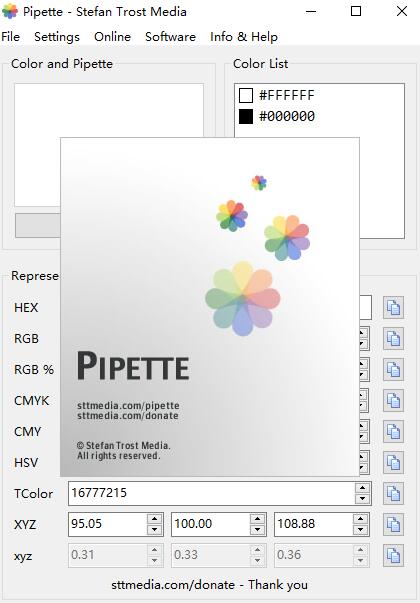Copy the HEX value with its copy icon
Image resolution: width=420 pixels, height=603 pixels.
point(393,308)
